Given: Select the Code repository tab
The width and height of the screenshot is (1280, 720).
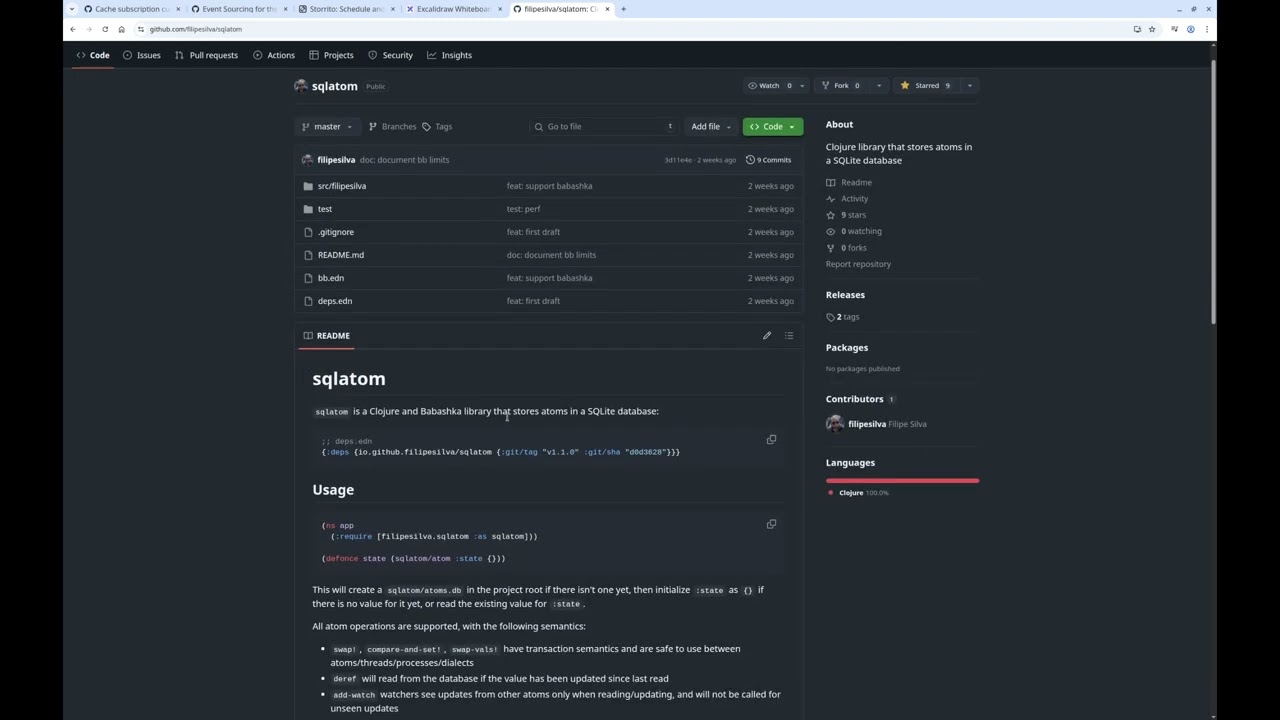Looking at the screenshot, I should (92, 55).
